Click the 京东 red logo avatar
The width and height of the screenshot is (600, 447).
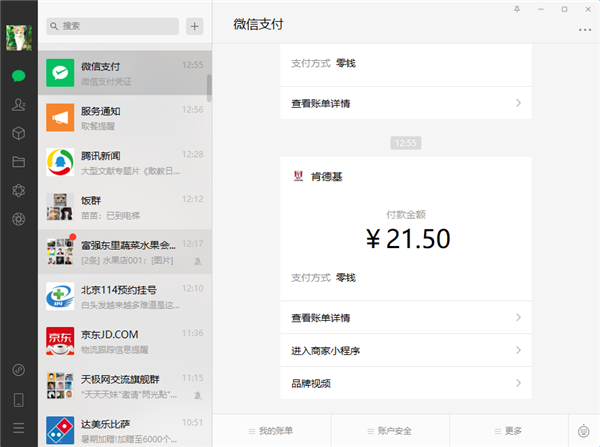pyautogui.click(x=60, y=341)
